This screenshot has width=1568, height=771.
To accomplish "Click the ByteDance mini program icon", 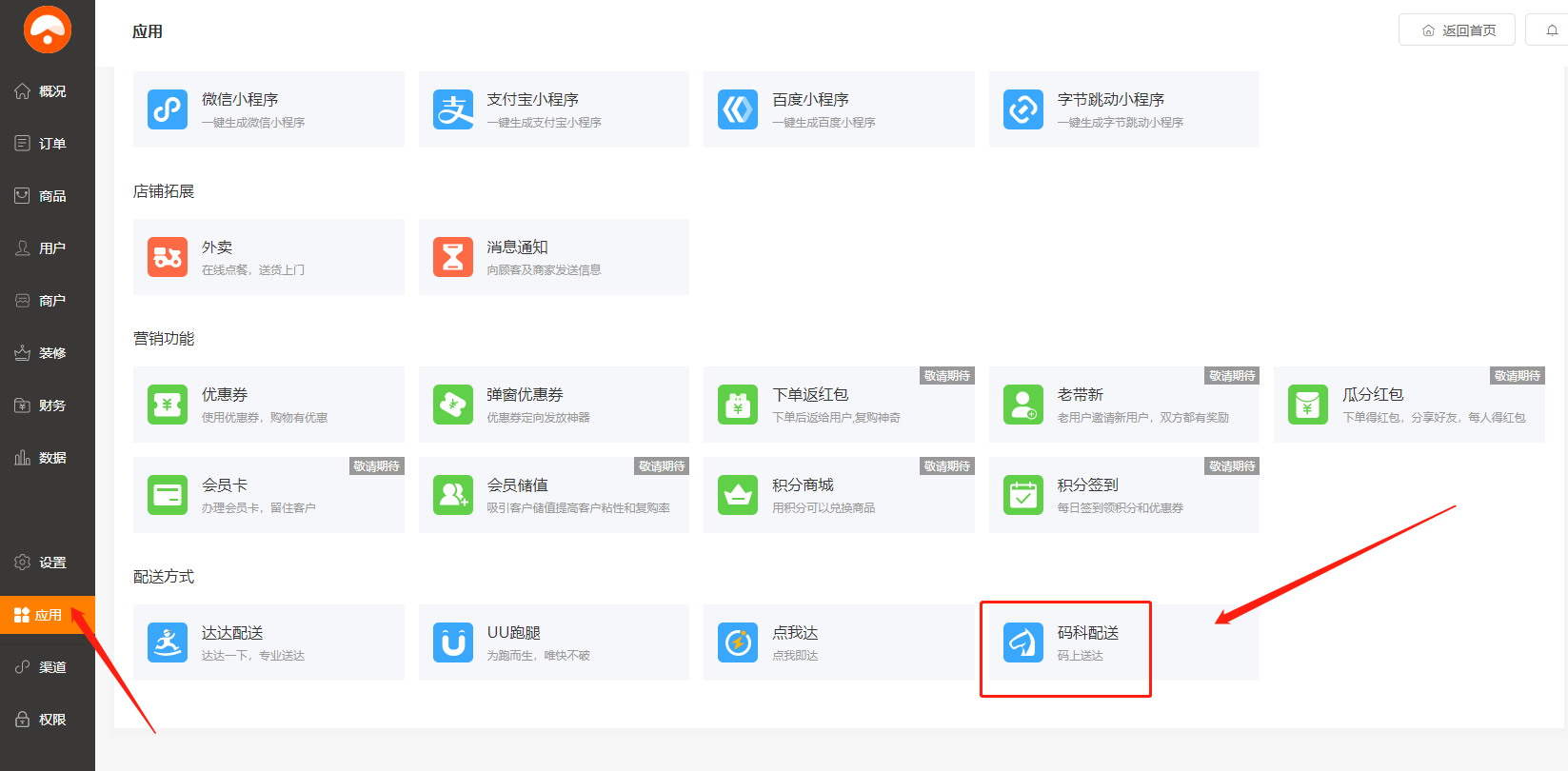I will click(1023, 109).
